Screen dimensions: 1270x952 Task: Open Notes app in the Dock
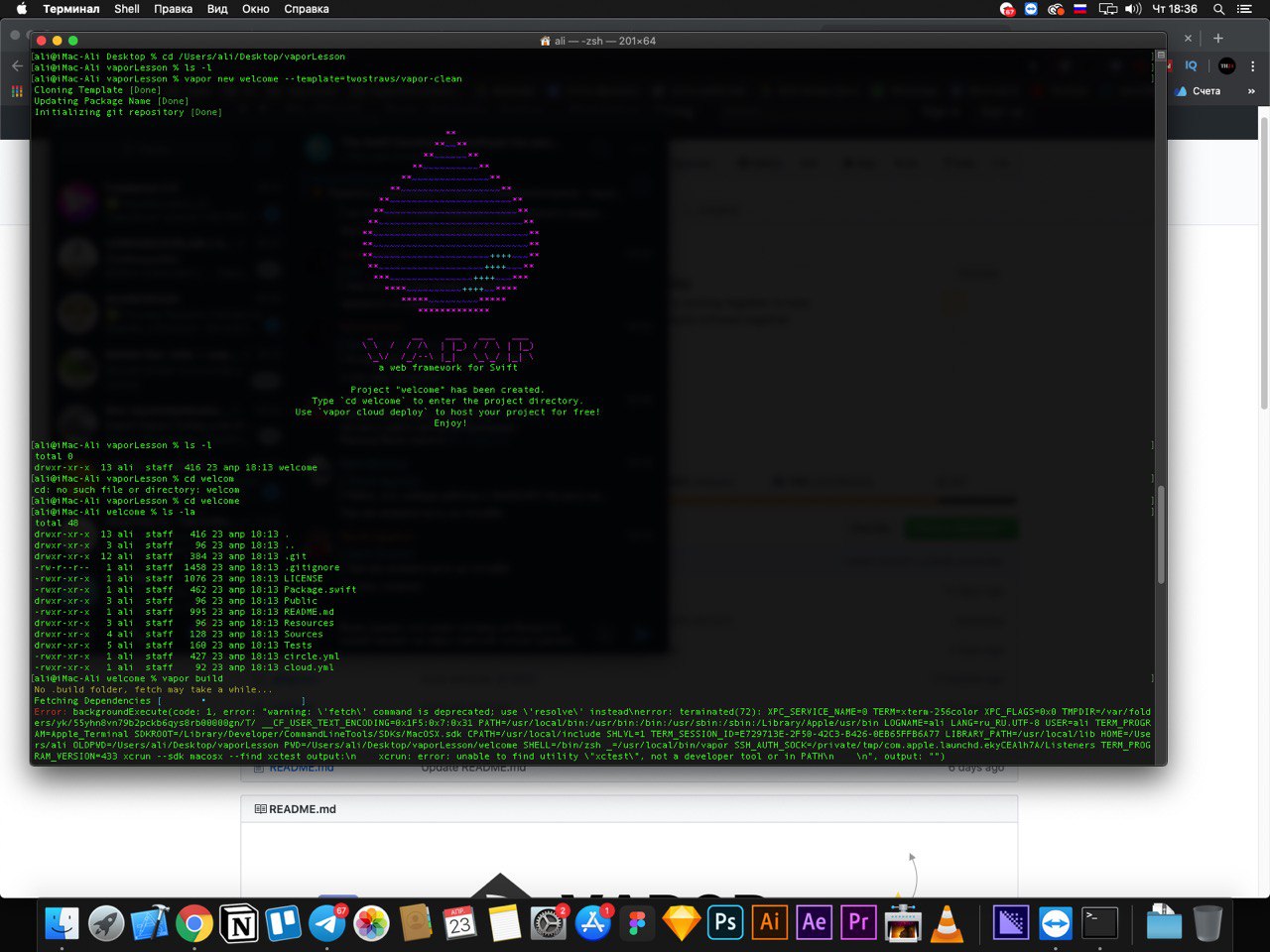coord(504,924)
